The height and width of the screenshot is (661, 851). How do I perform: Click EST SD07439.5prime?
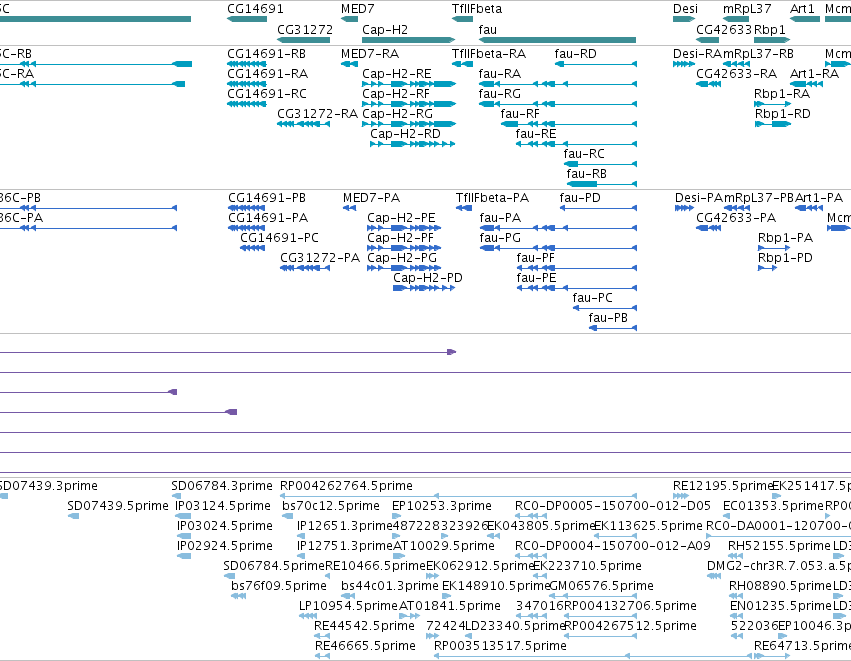coord(73,516)
